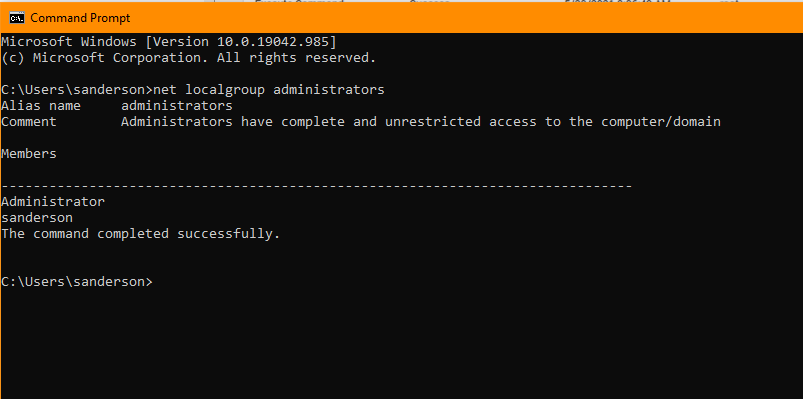The image size is (803, 399).
Task: Click the 'Members' heading
Action: (29, 154)
